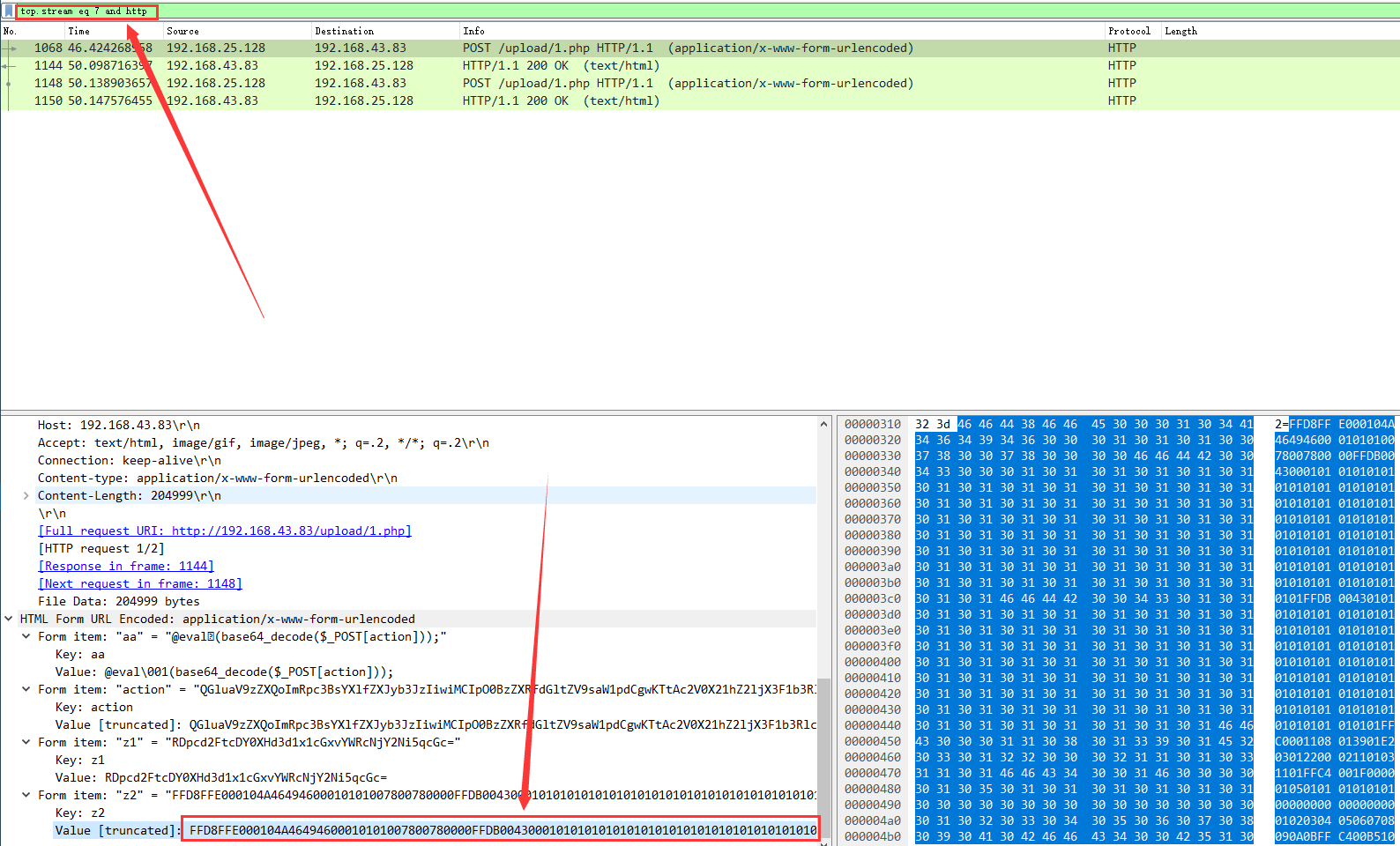Click time 50.147576455 of packet 1150

point(110,101)
